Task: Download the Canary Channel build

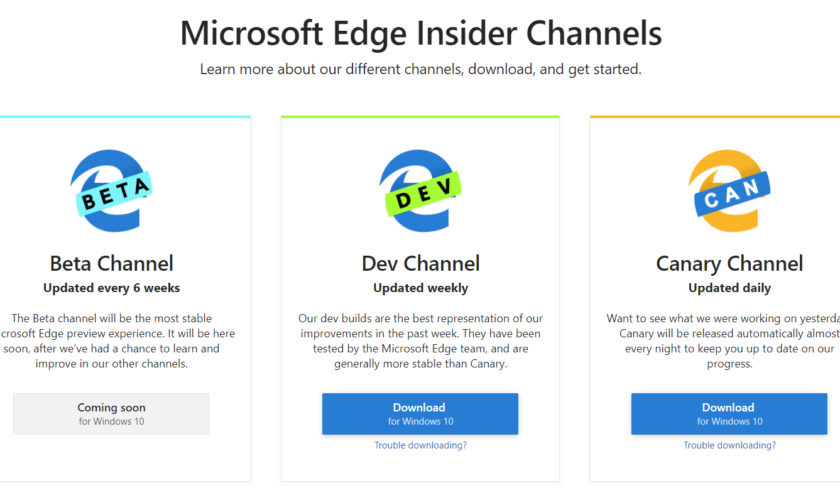Action: (728, 413)
